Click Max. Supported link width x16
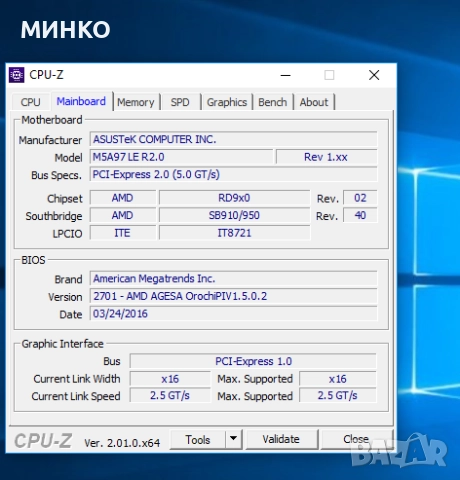Image resolution: width=460 pixels, height=480 pixels. coord(338,379)
